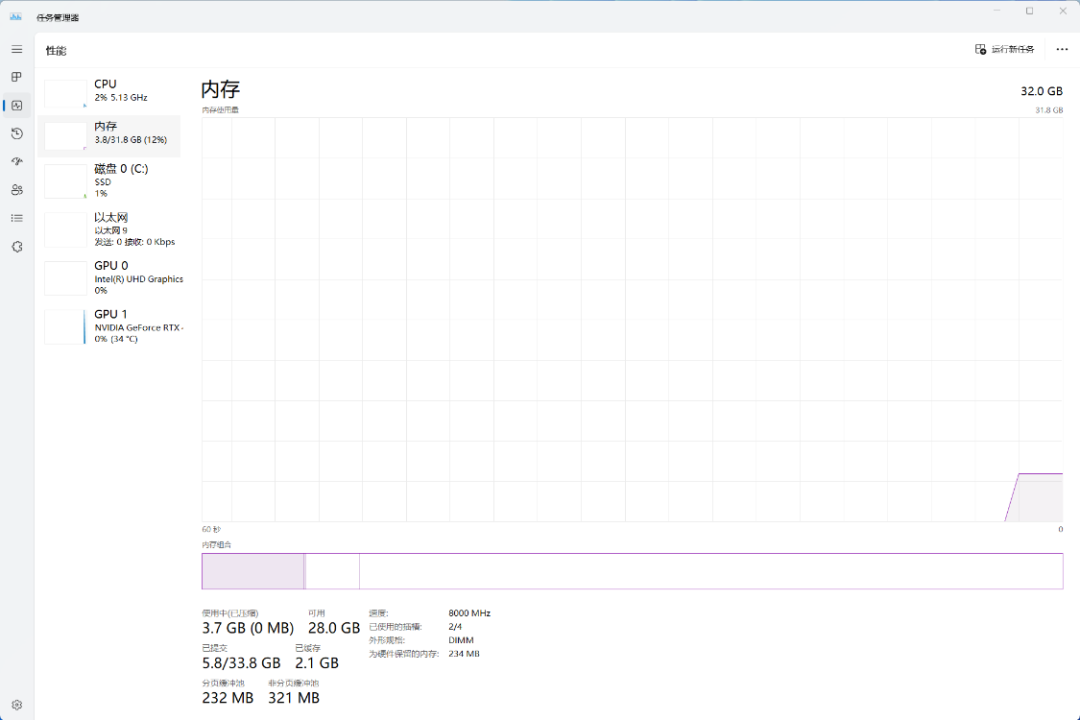
Task: Click the 2.1 GB cached value
Action: click(317, 663)
